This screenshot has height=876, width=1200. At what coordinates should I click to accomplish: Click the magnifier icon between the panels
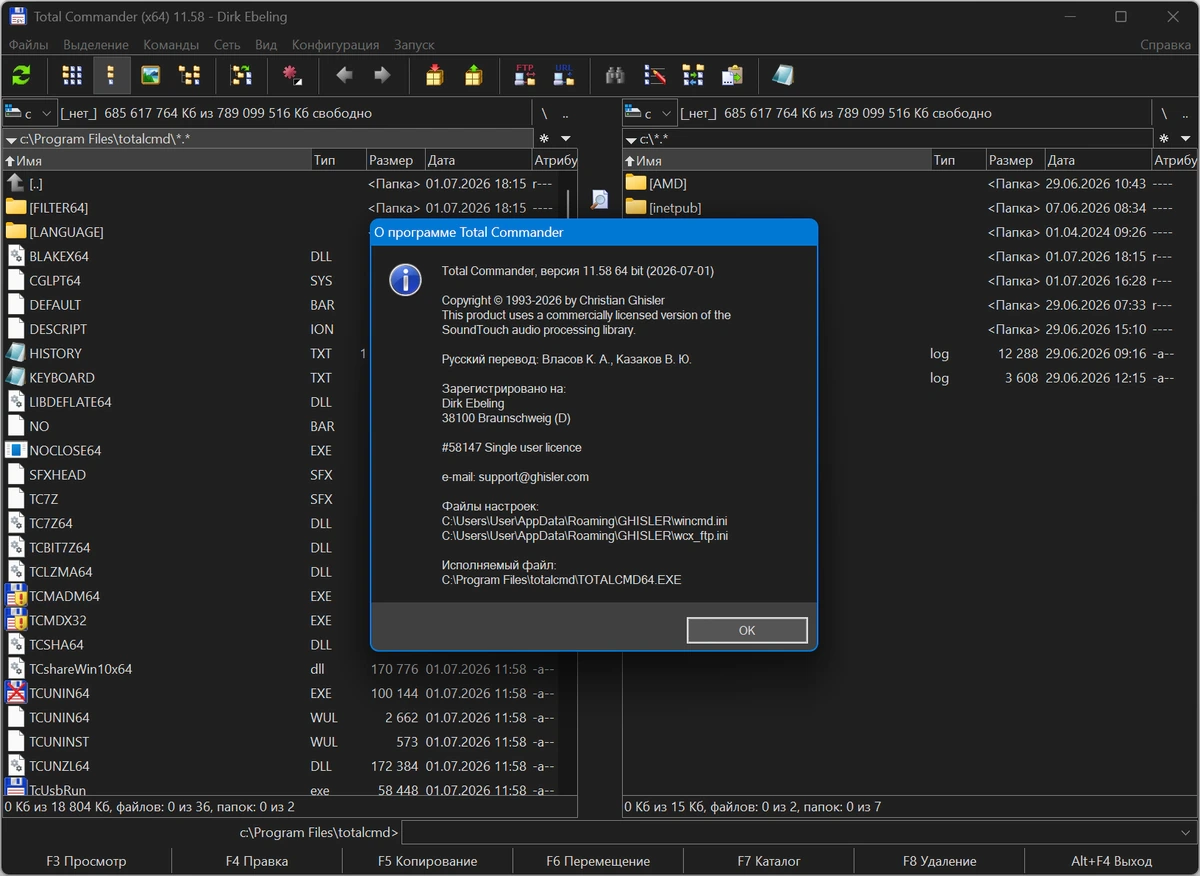(599, 200)
